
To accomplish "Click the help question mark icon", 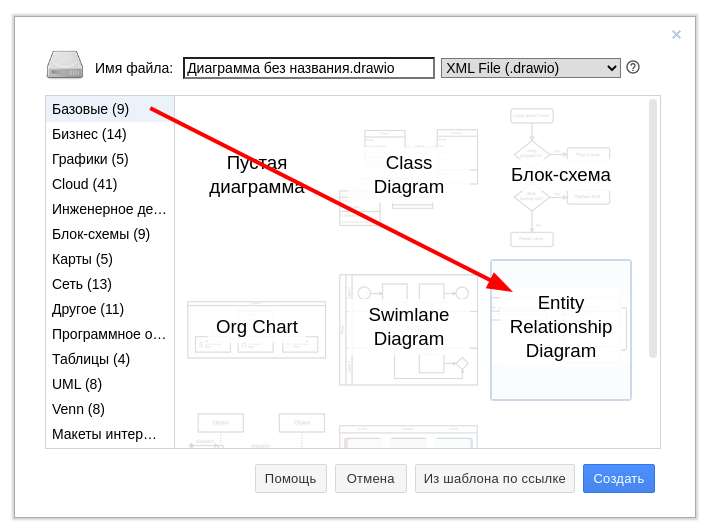I will pos(633,67).
